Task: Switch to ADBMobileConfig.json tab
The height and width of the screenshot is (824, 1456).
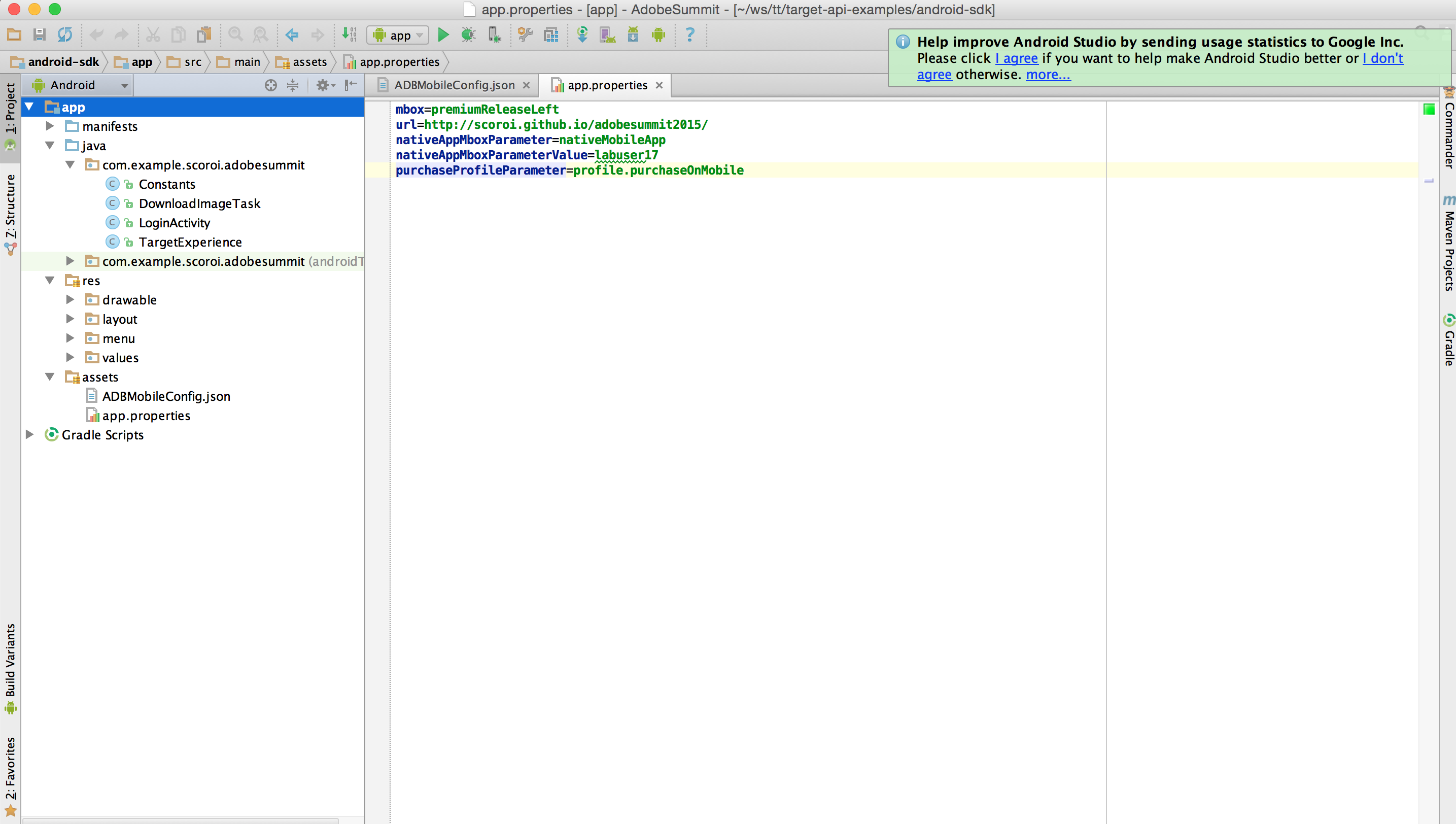Action: tap(454, 85)
